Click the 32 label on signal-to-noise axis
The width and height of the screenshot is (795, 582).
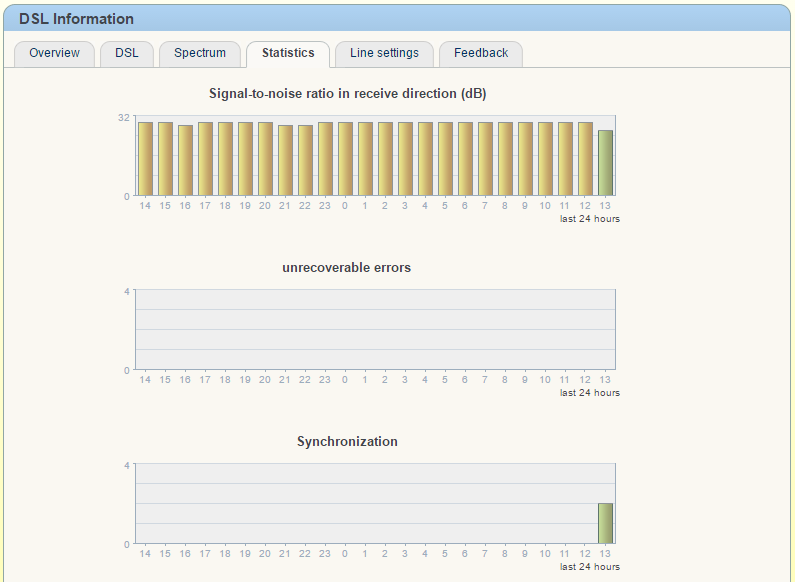pyautogui.click(x=124, y=117)
